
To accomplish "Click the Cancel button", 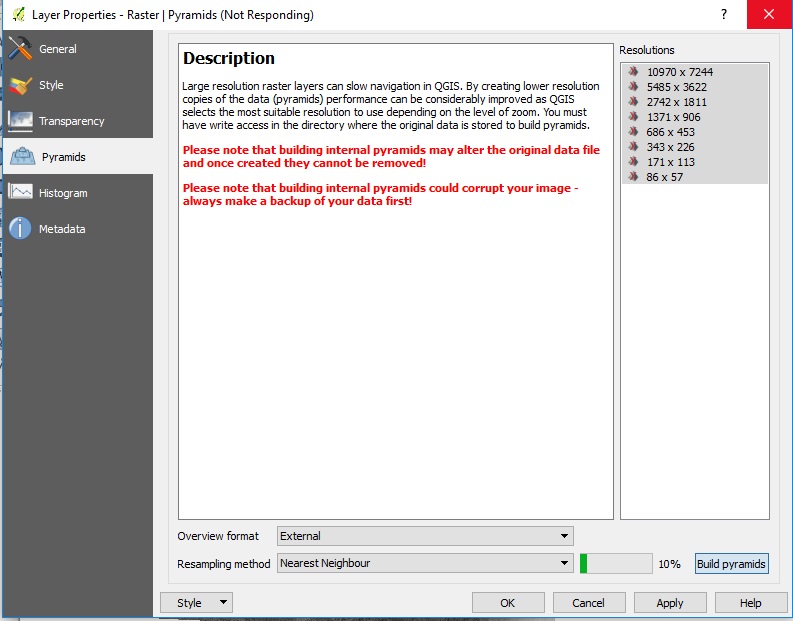I will 589,603.
